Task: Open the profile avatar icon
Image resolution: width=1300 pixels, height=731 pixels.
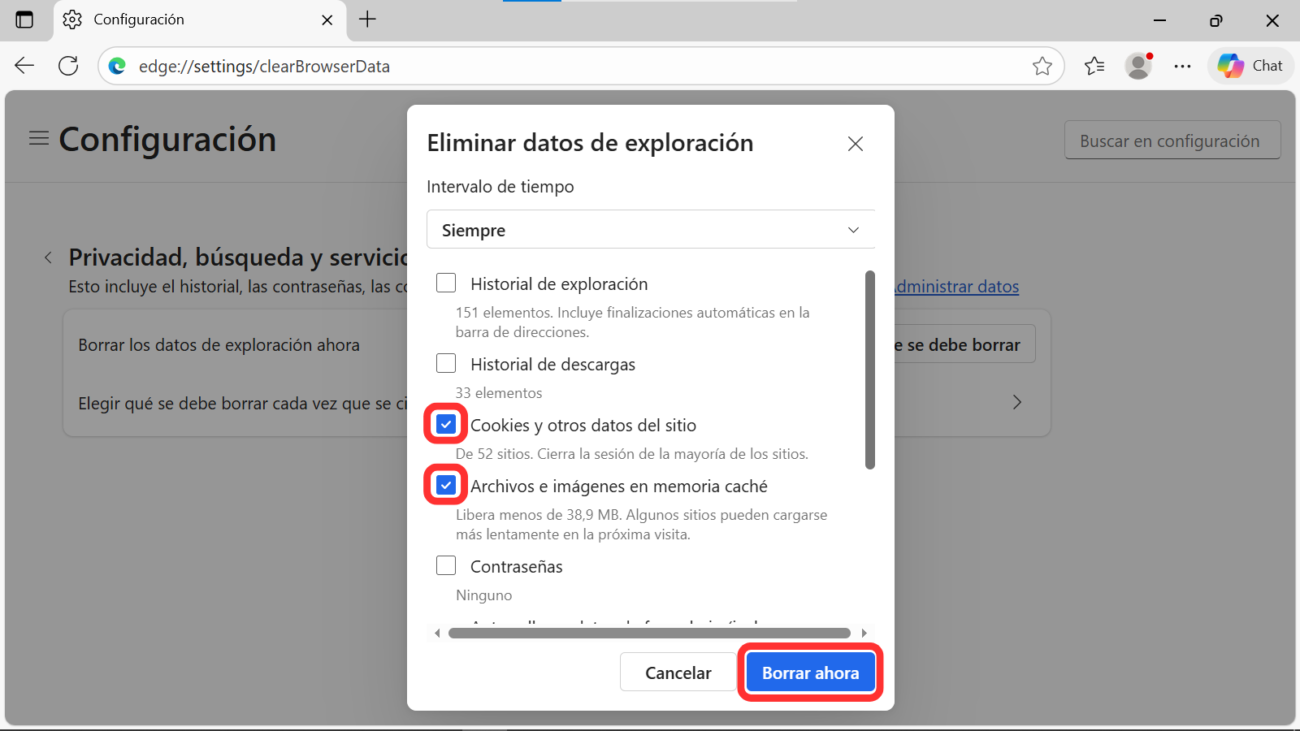Action: (1138, 66)
